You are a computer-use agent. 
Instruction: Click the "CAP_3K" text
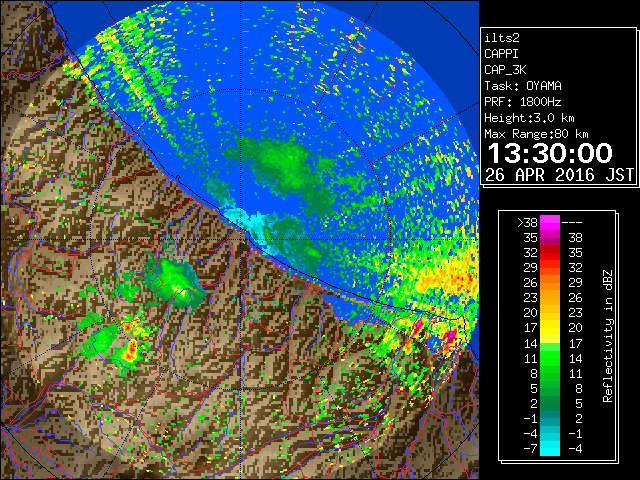tap(505, 70)
